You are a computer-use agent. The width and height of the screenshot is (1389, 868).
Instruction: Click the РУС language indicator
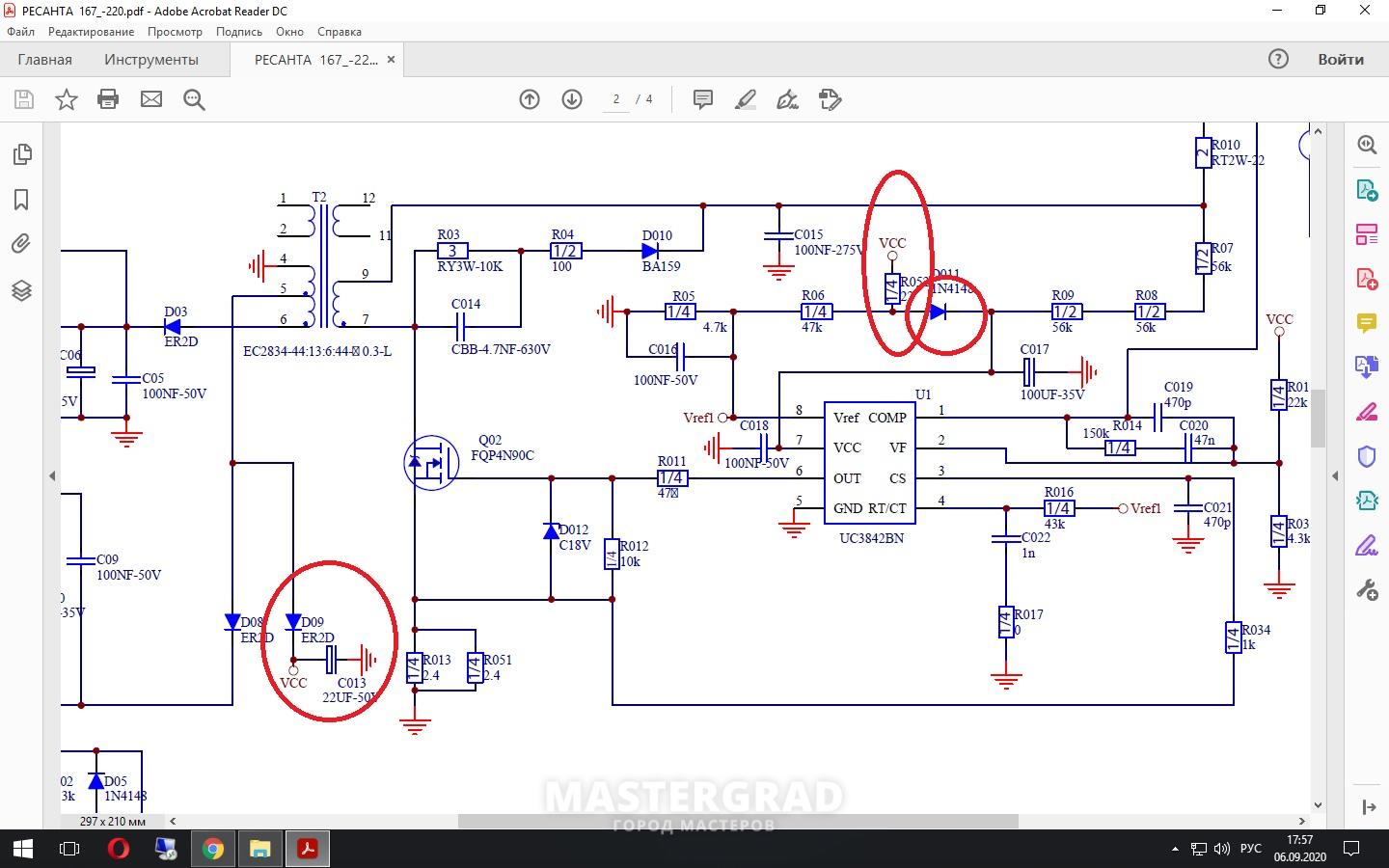point(1251,849)
